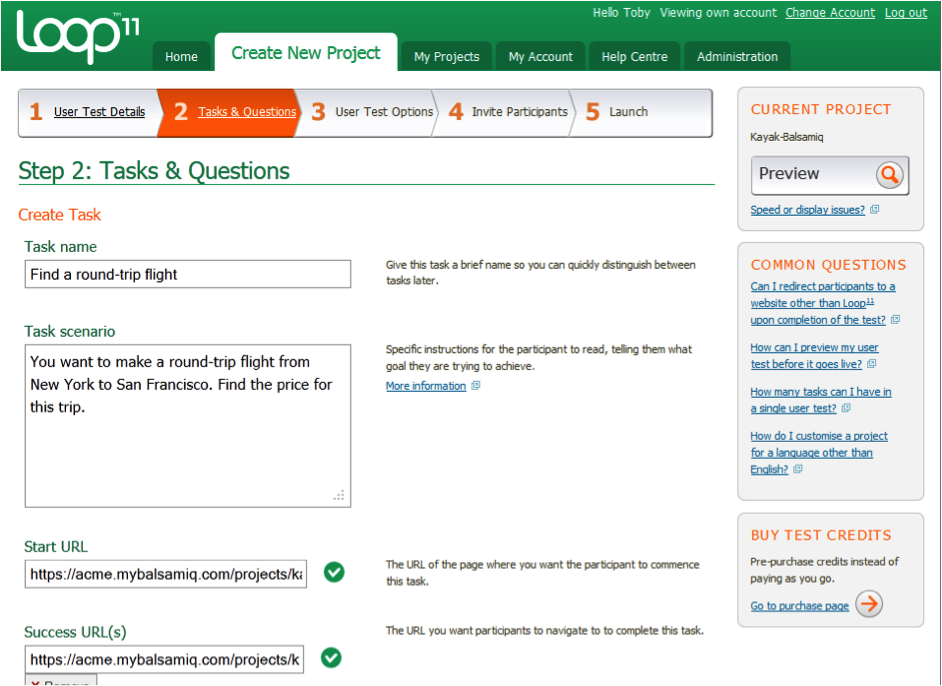This screenshot has width=942, height=686.
Task: Open the redirect participants question link
Action: pyautogui.click(x=822, y=303)
